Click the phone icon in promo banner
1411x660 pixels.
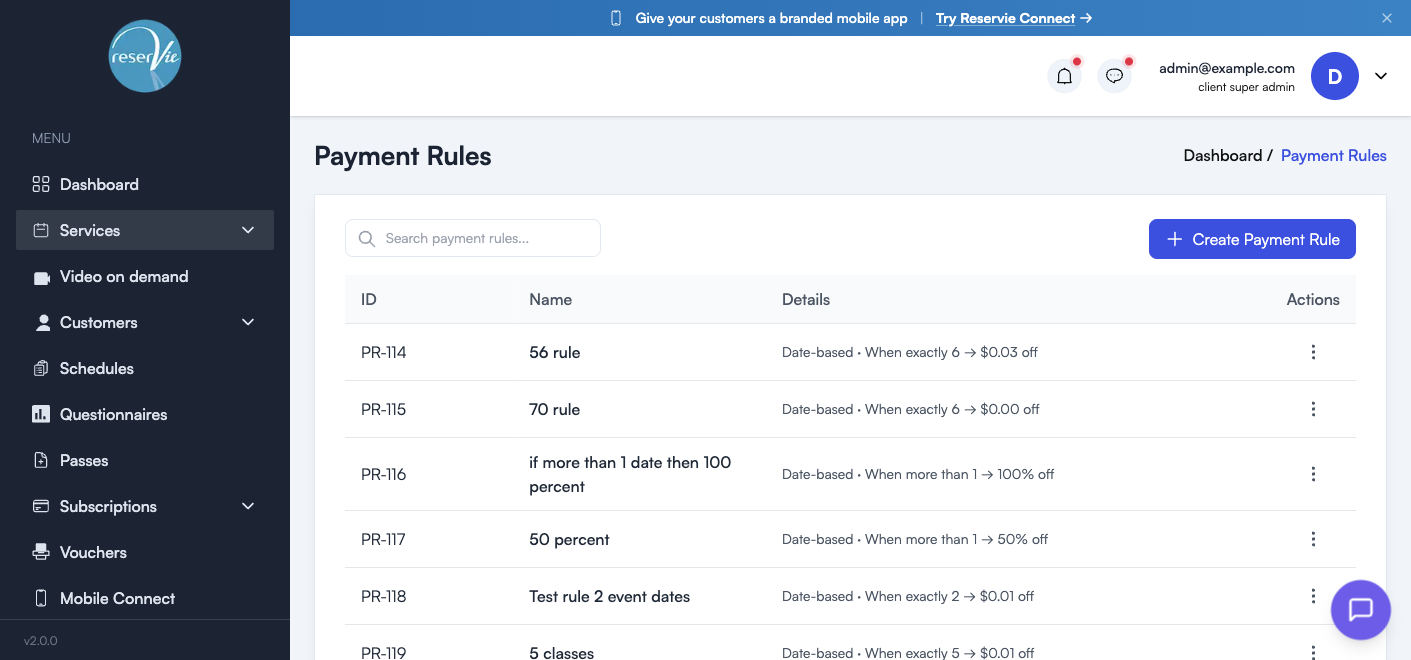click(616, 18)
